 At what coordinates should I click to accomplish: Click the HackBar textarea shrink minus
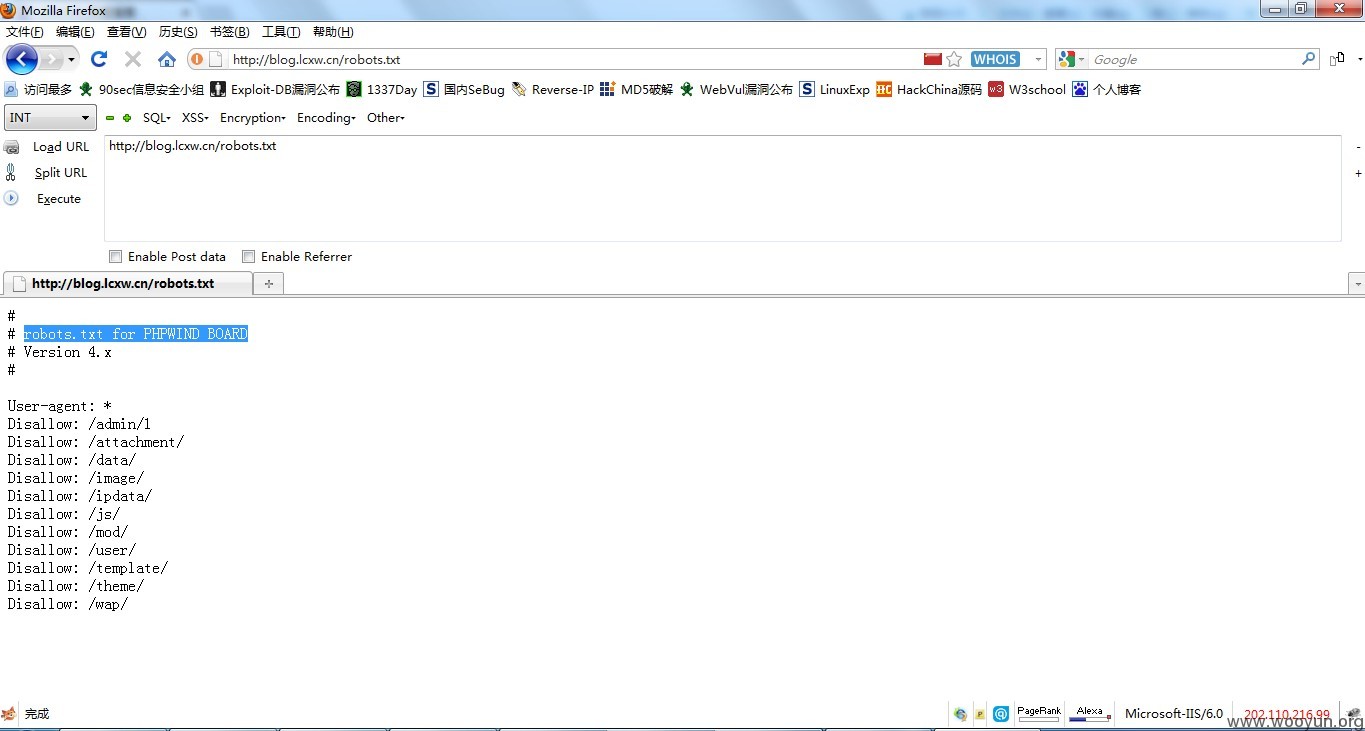point(1358,148)
